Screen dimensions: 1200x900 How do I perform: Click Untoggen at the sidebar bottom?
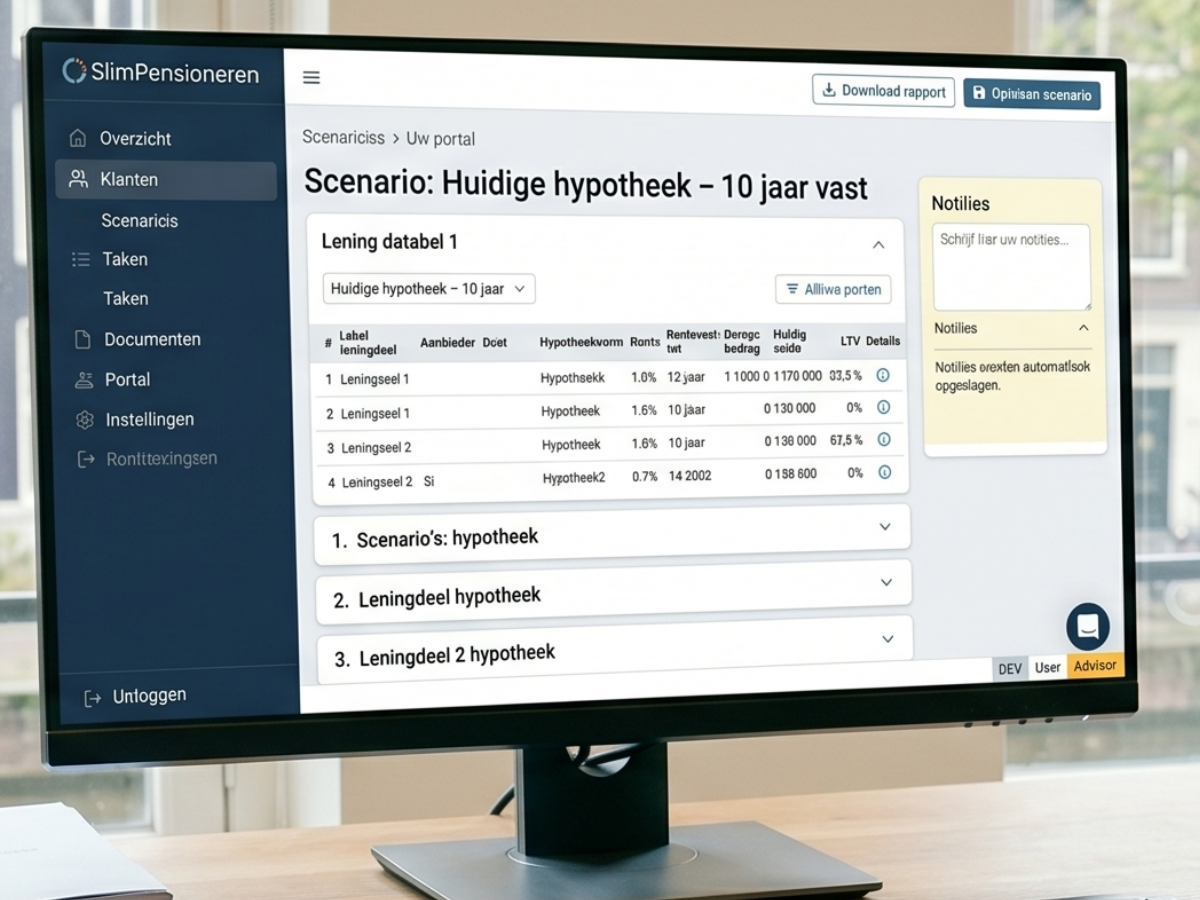point(135,696)
